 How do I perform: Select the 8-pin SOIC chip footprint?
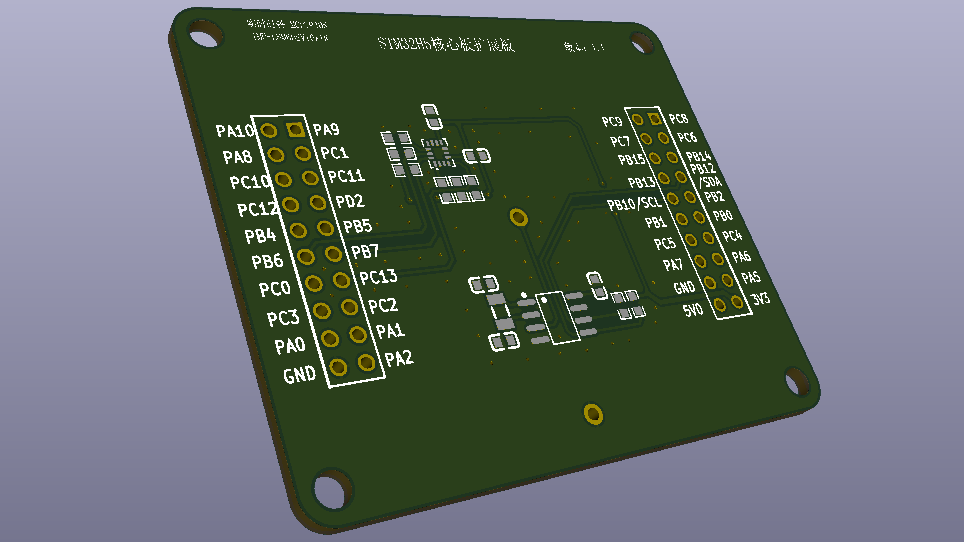556,316
